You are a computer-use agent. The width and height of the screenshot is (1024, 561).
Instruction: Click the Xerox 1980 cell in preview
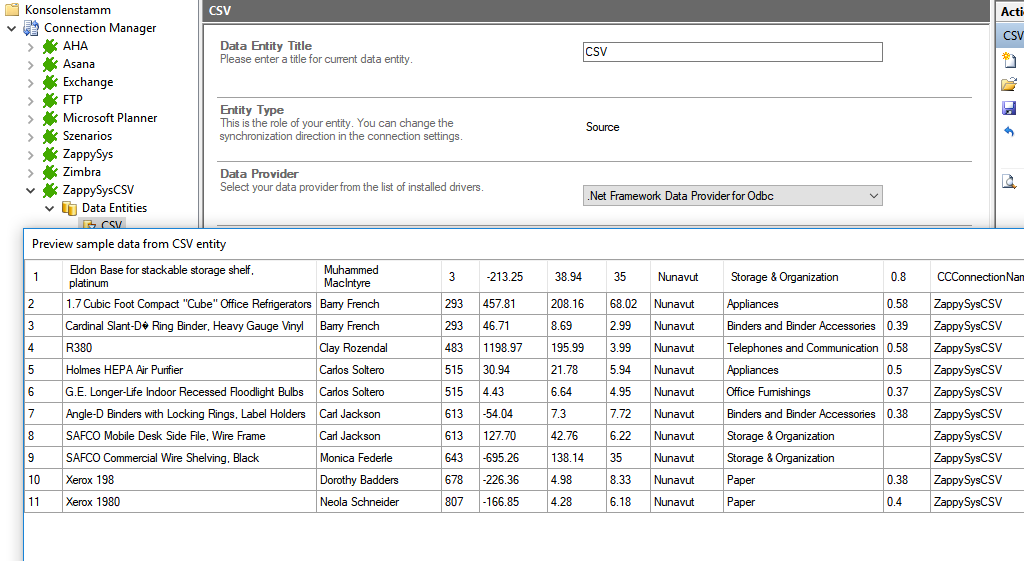pyautogui.click(x=92, y=502)
